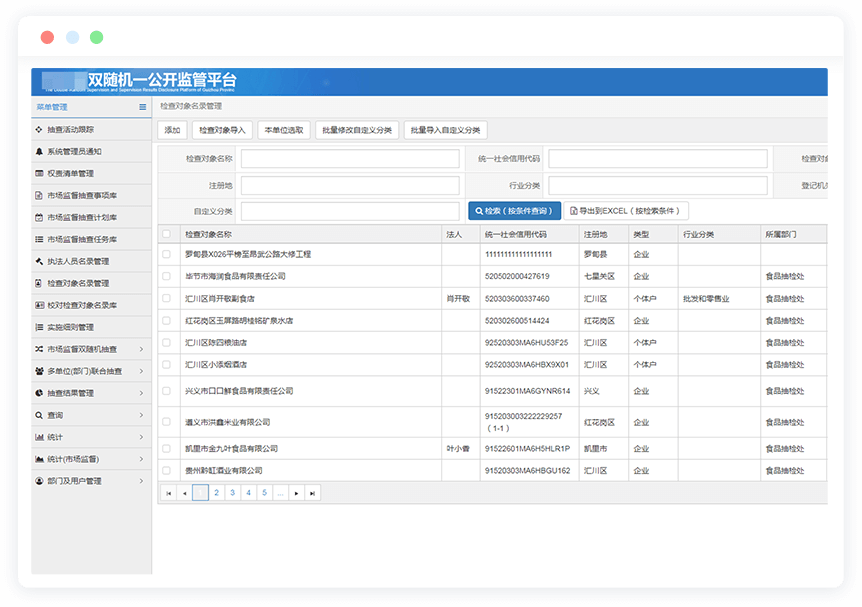Screen dimensions: 862x607
Task: Tick the select-all checkbox in table header
Action: [x=166, y=234]
